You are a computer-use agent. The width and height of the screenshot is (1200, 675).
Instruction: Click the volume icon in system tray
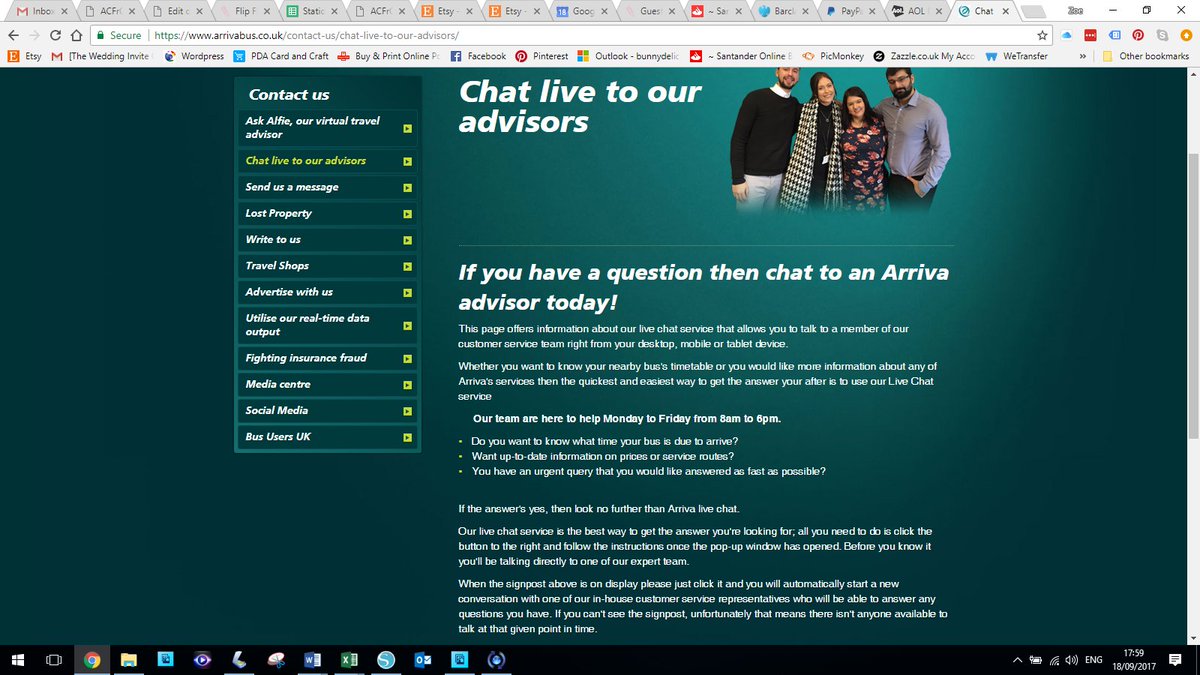1071,660
